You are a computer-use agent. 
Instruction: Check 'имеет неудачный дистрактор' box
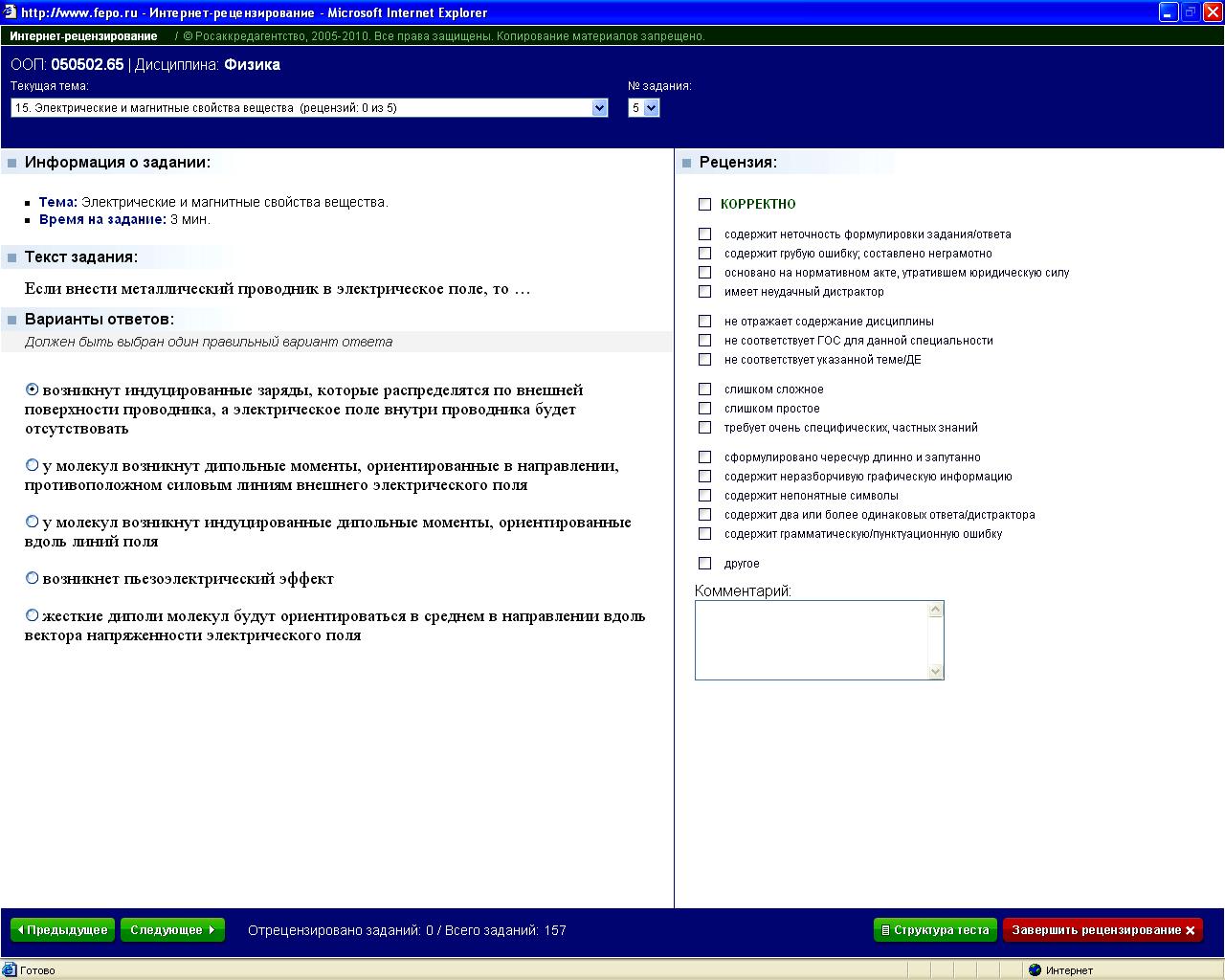(x=705, y=291)
